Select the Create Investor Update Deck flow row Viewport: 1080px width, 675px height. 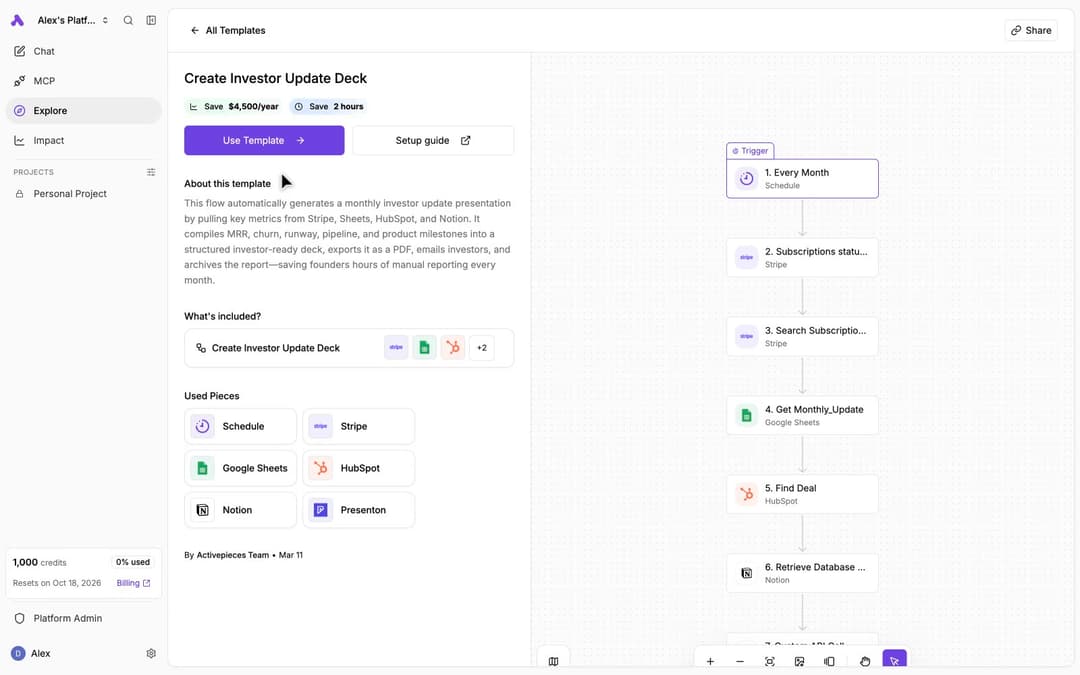click(349, 348)
